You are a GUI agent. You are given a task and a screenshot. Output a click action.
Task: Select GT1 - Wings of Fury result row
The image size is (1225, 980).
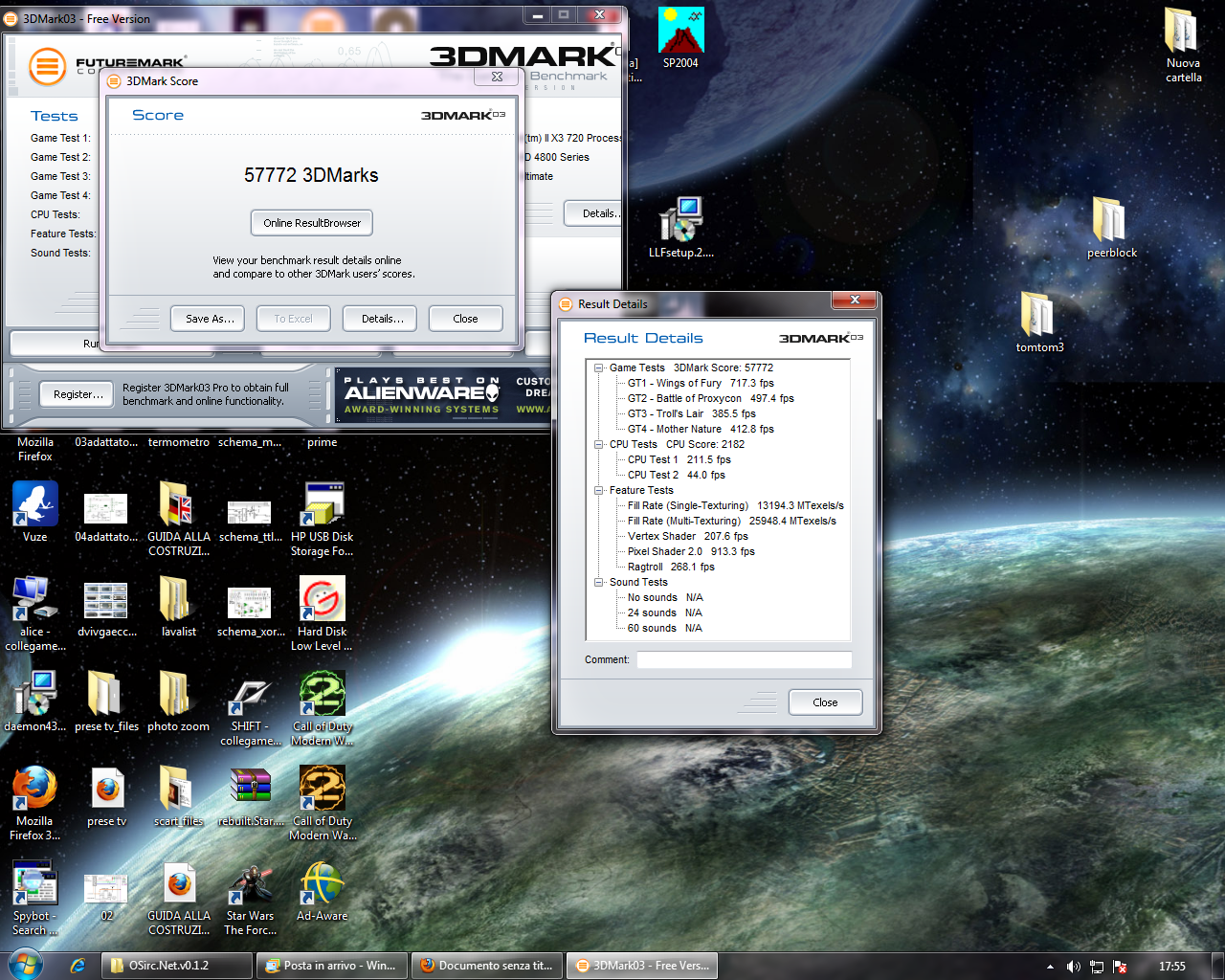click(701, 383)
